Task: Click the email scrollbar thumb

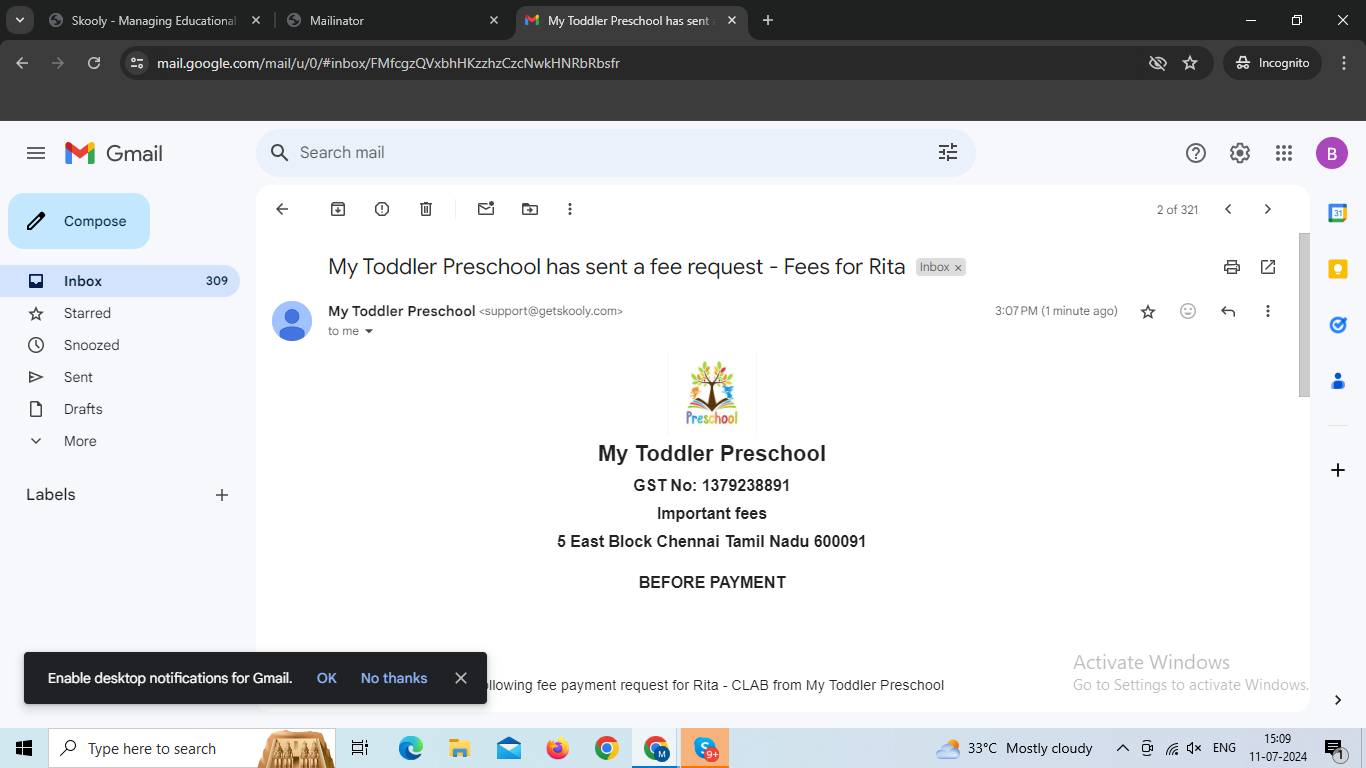Action: pos(1304,315)
